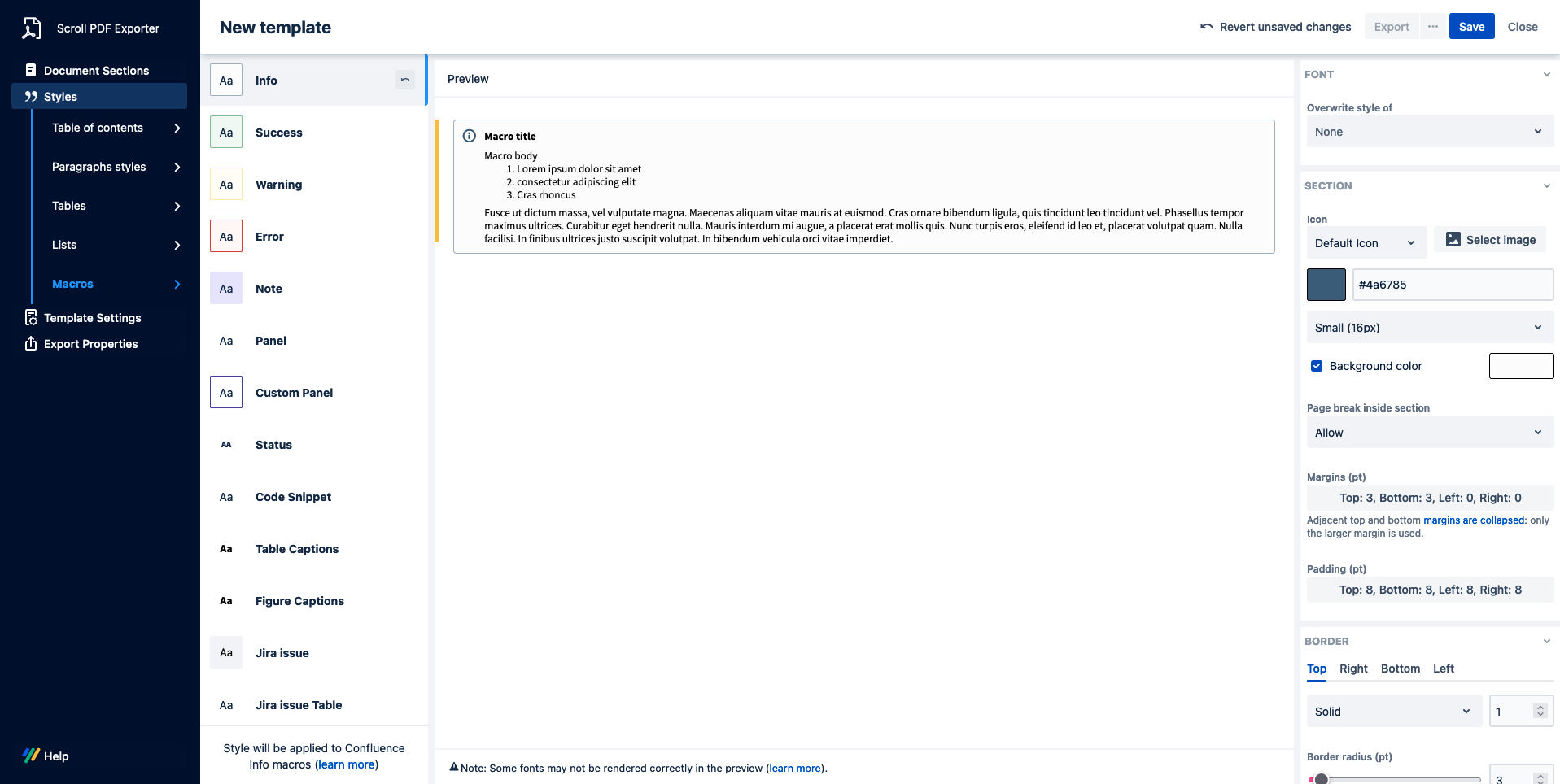Click the Scroll PDF Exporter logo icon
The image size is (1560, 784).
[31, 28]
